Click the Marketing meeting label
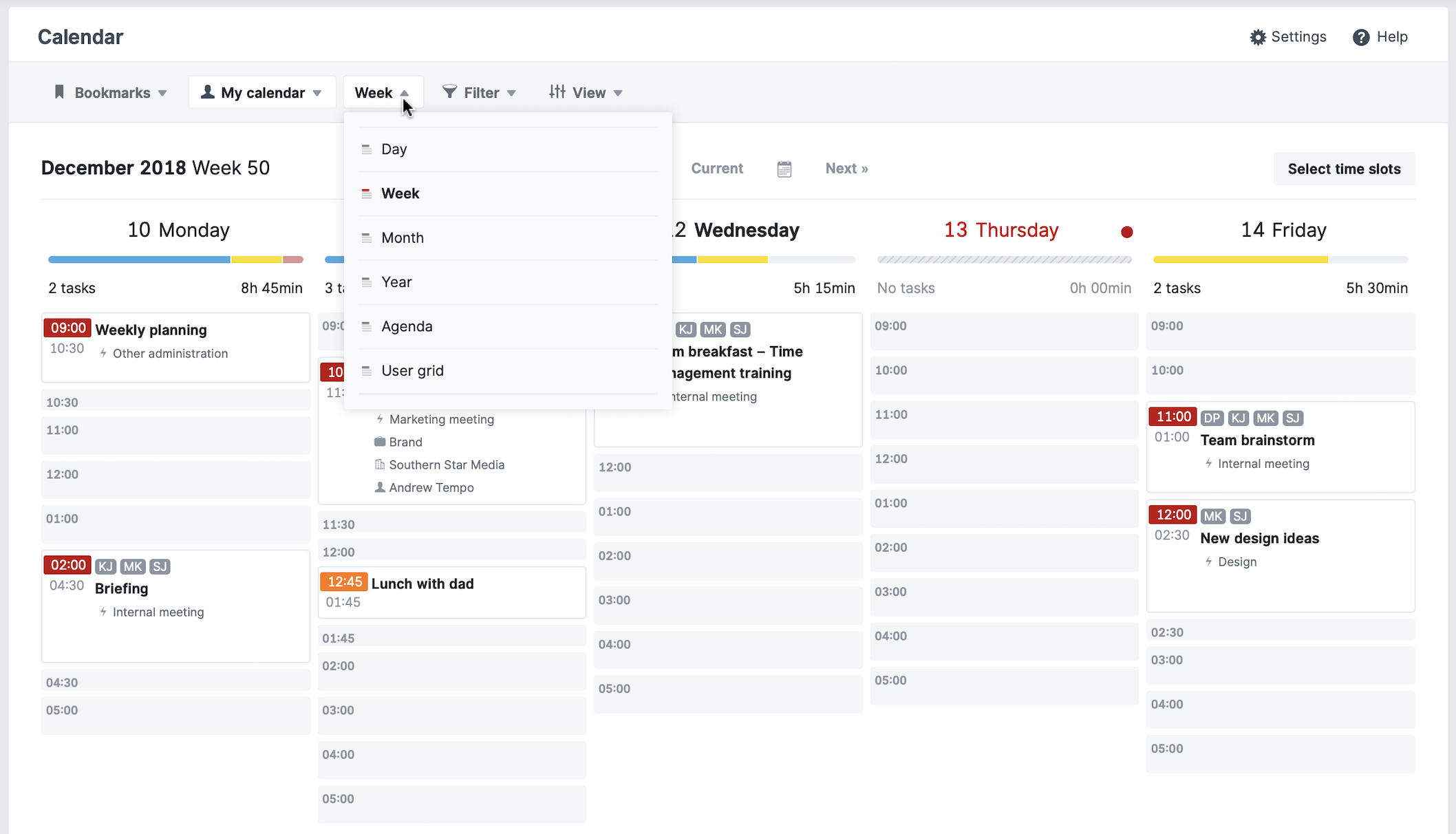 pos(441,419)
